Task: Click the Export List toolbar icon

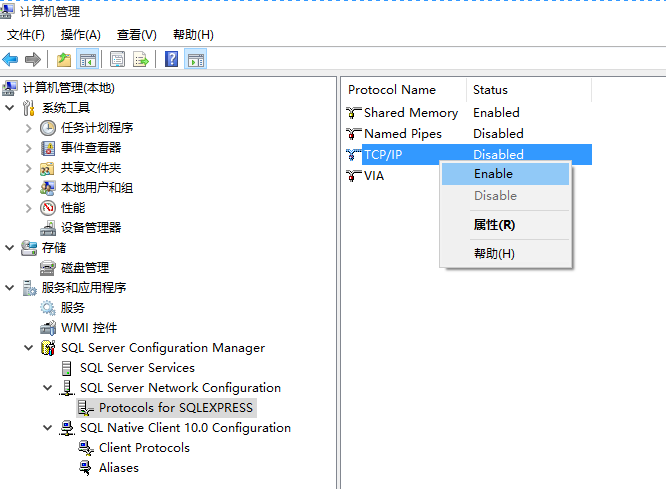Action: 141,59
